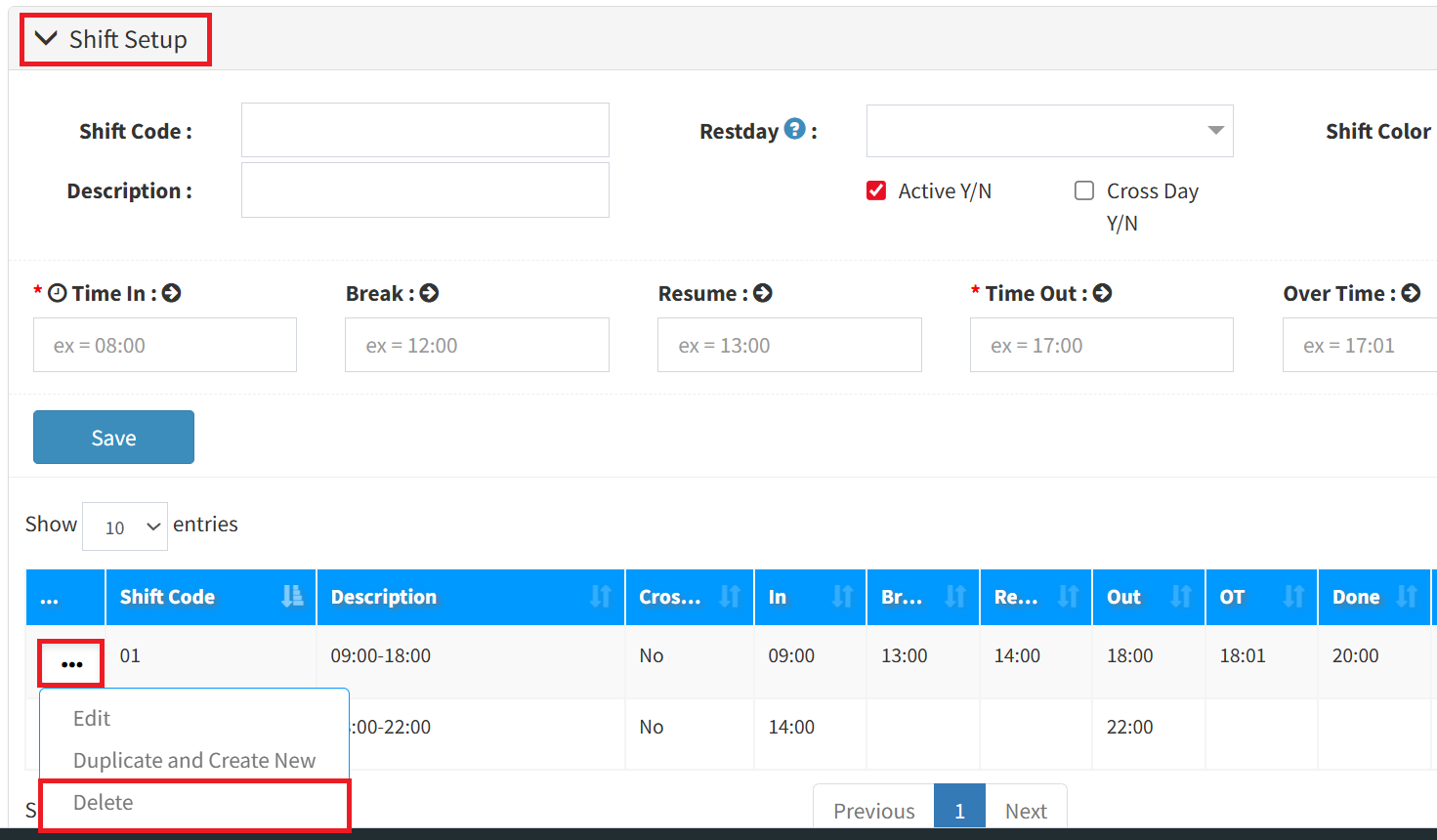Uncheck the Active Y/N checkbox
1437x840 pixels.
click(876, 190)
